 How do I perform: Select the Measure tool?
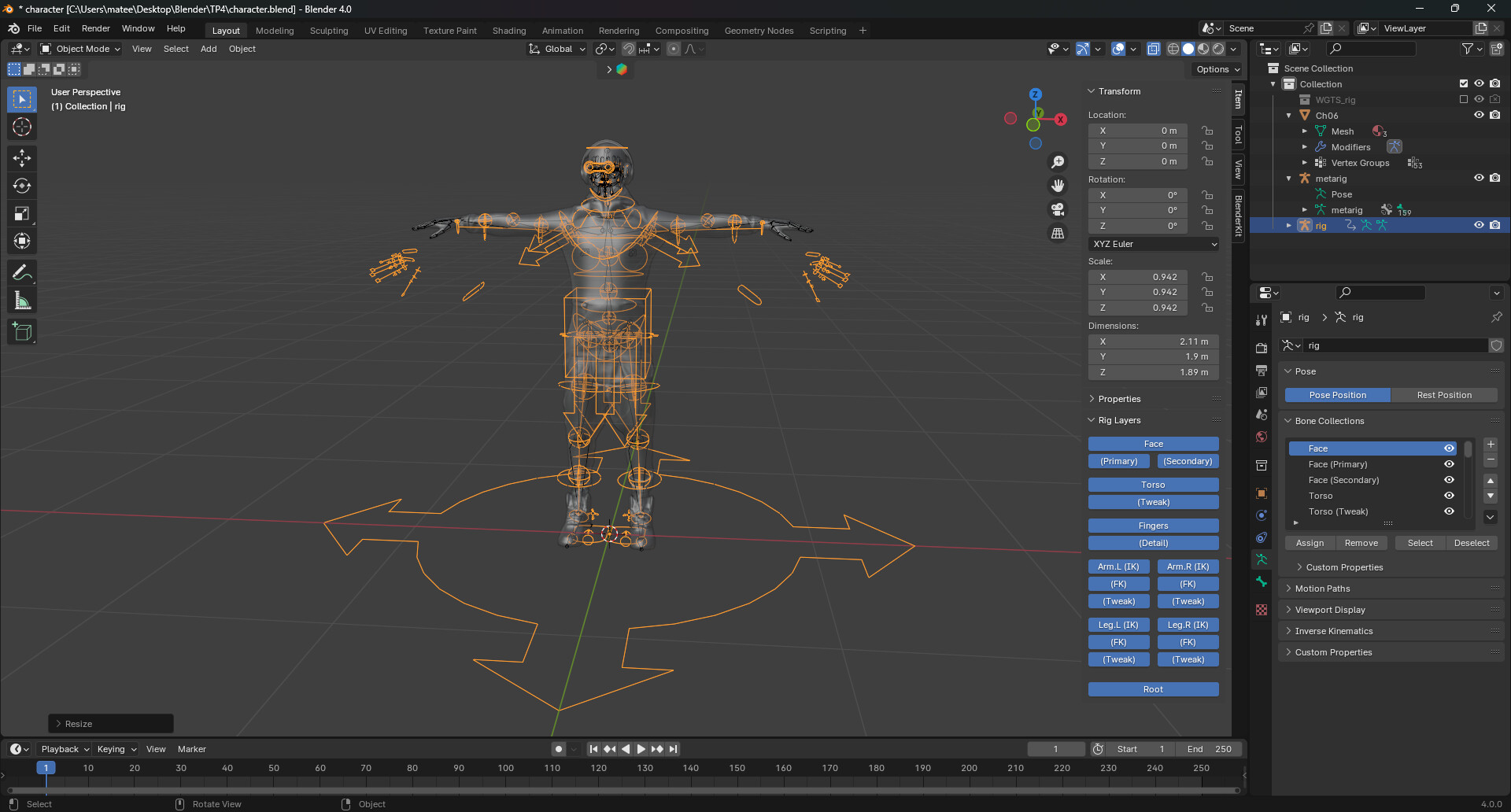coord(22,301)
